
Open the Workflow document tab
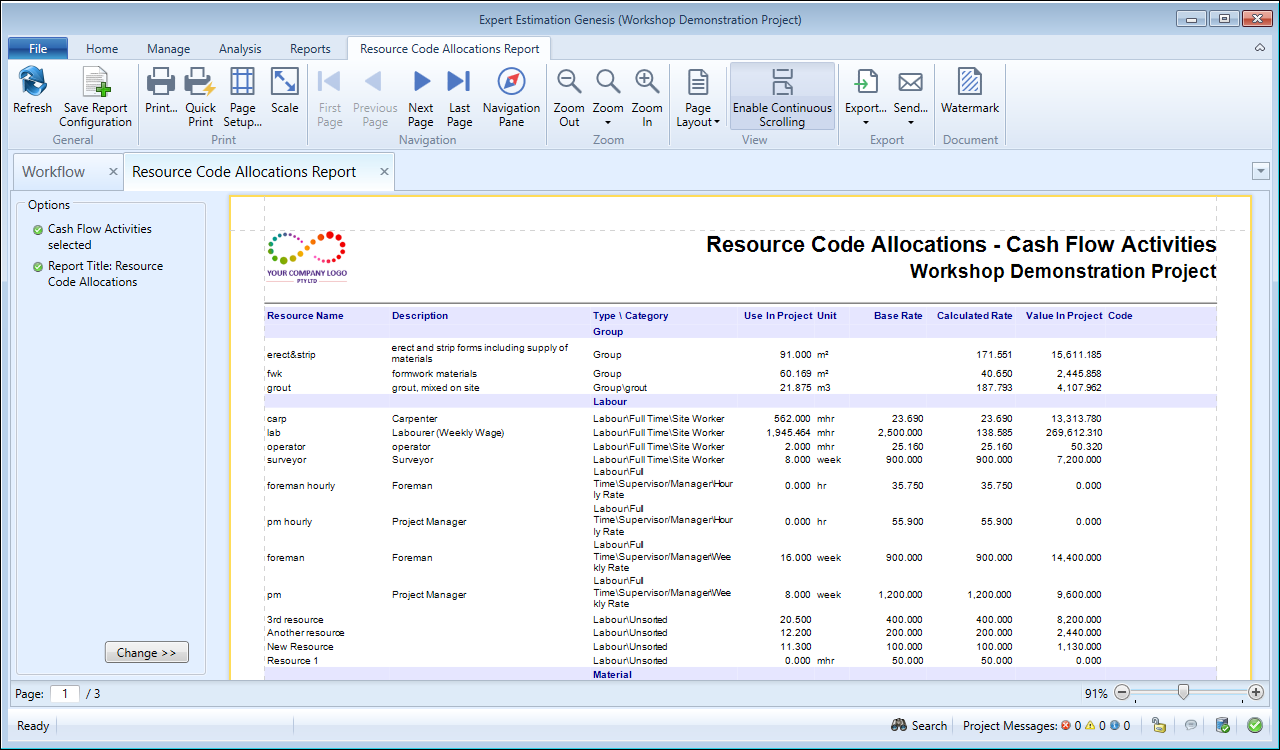54,172
